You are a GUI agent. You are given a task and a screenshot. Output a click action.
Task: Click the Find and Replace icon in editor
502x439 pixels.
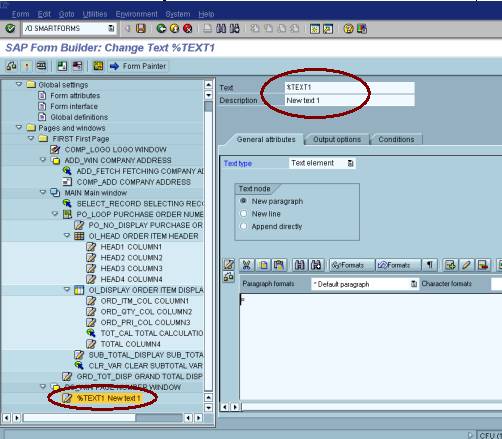(x=316, y=265)
